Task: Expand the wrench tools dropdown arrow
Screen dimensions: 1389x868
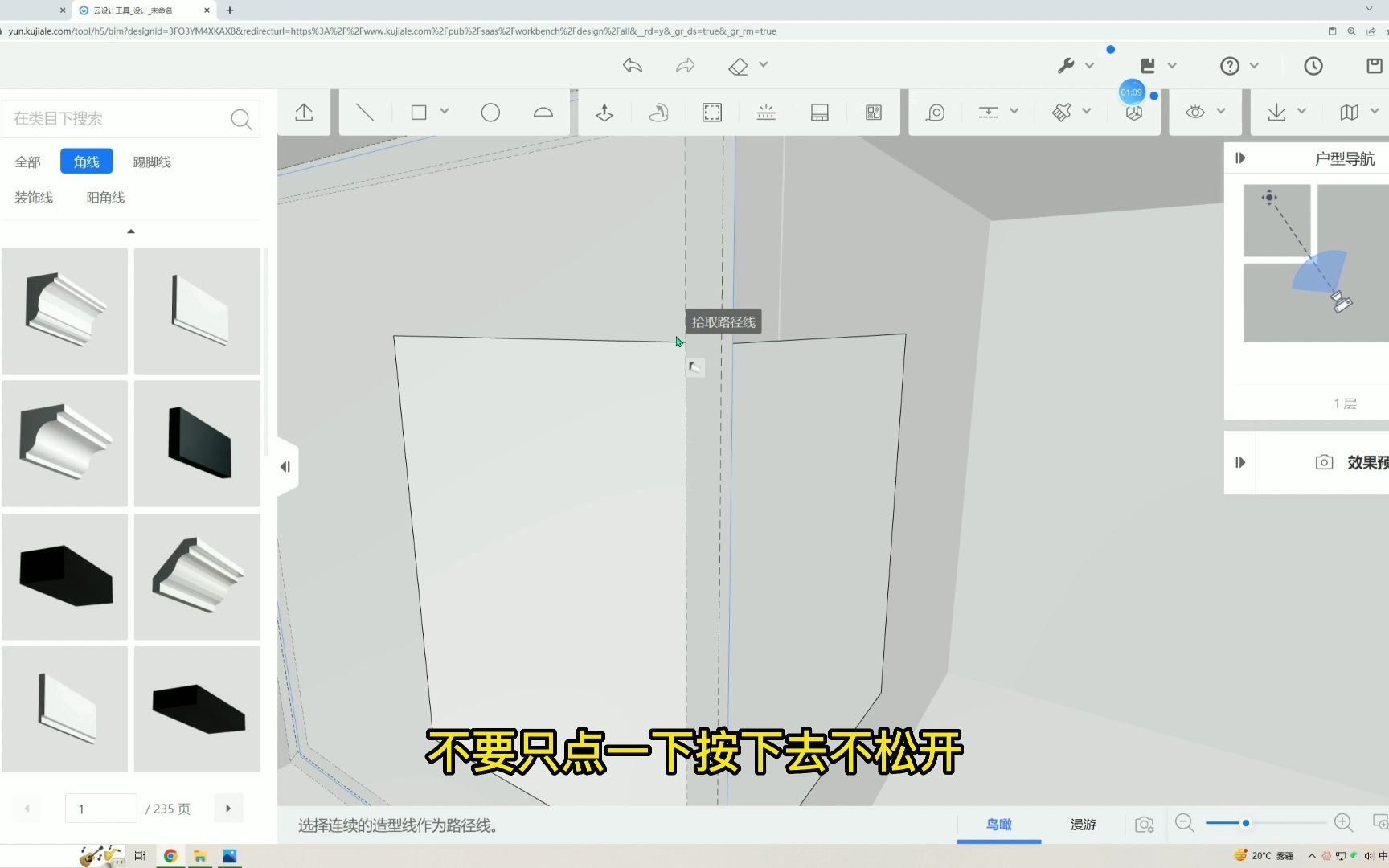Action: (1090, 66)
